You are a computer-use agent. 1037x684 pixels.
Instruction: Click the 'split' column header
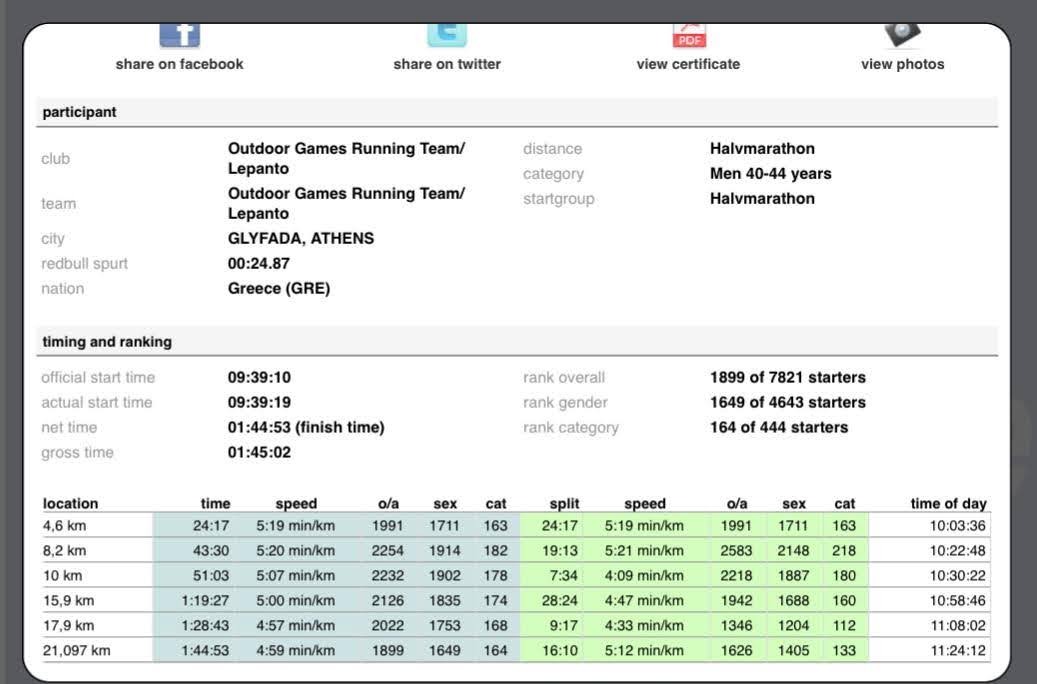coord(564,503)
